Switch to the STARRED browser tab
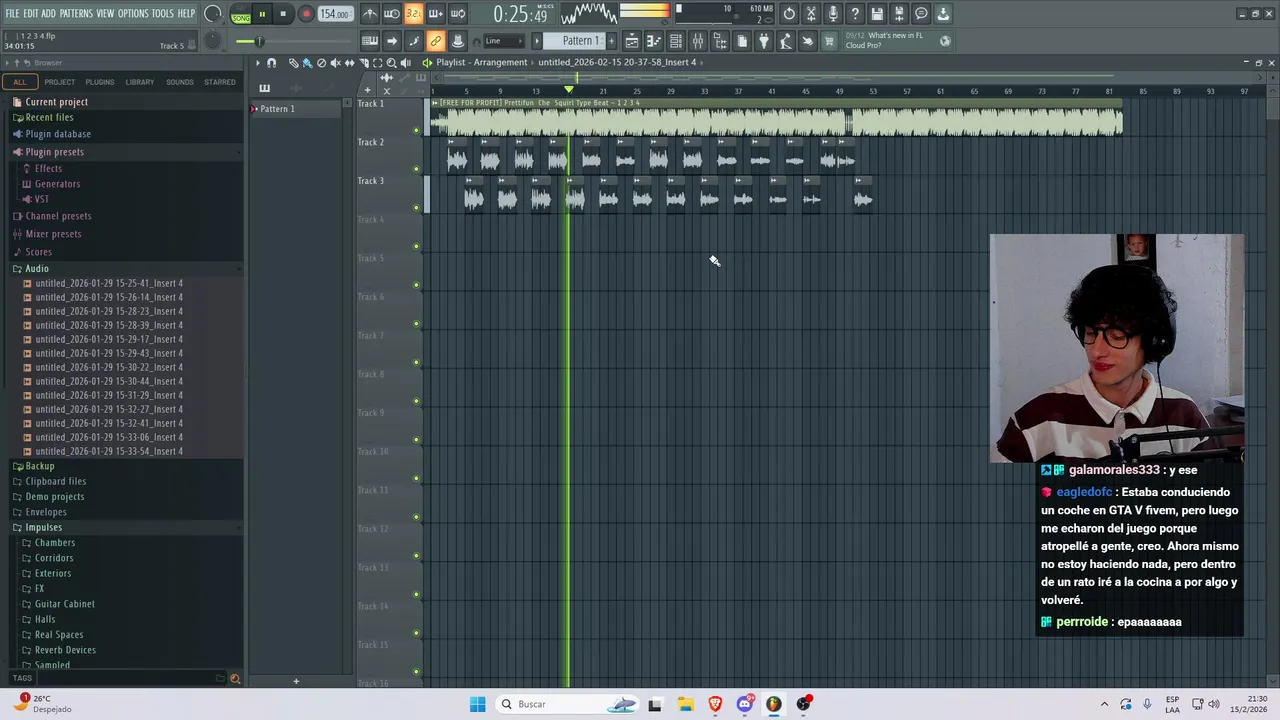This screenshot has height=720, width=1280. pyautogui.click(x=220, y=82)
